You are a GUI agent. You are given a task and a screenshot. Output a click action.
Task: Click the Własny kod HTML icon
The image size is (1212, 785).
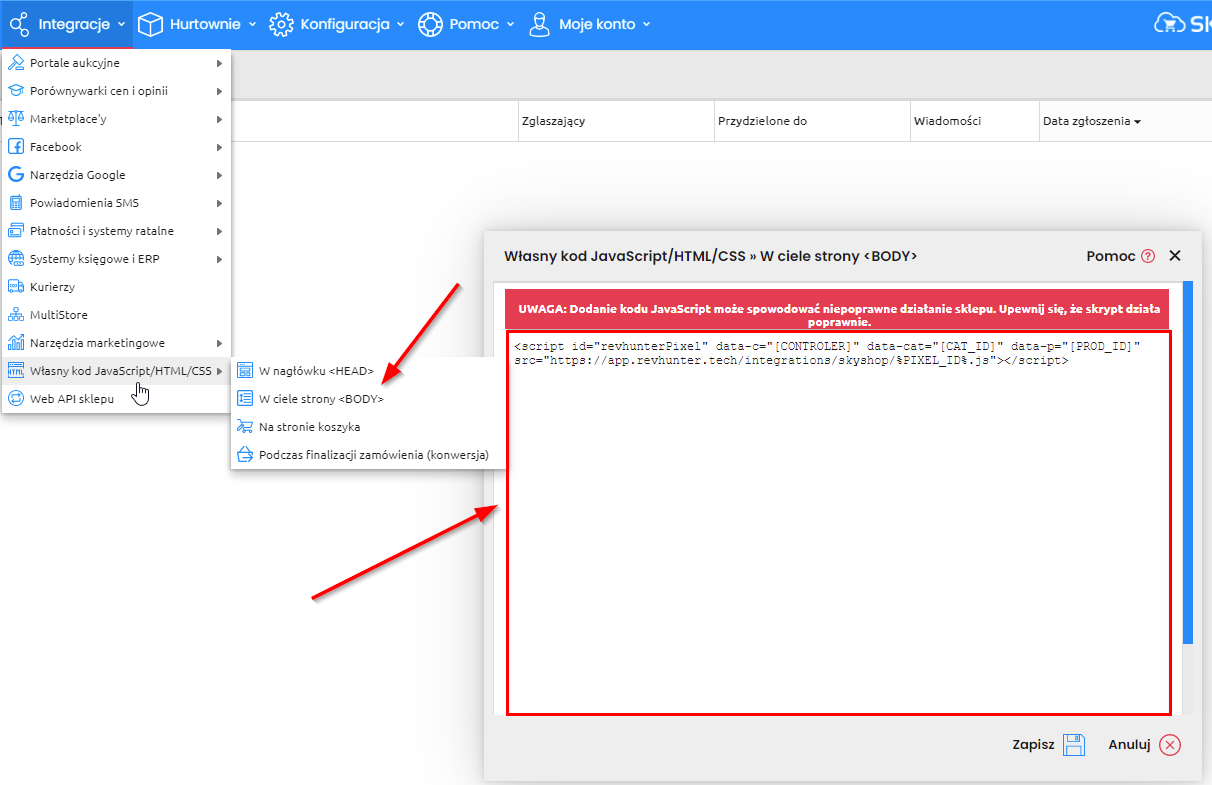(x=16, y=371)
